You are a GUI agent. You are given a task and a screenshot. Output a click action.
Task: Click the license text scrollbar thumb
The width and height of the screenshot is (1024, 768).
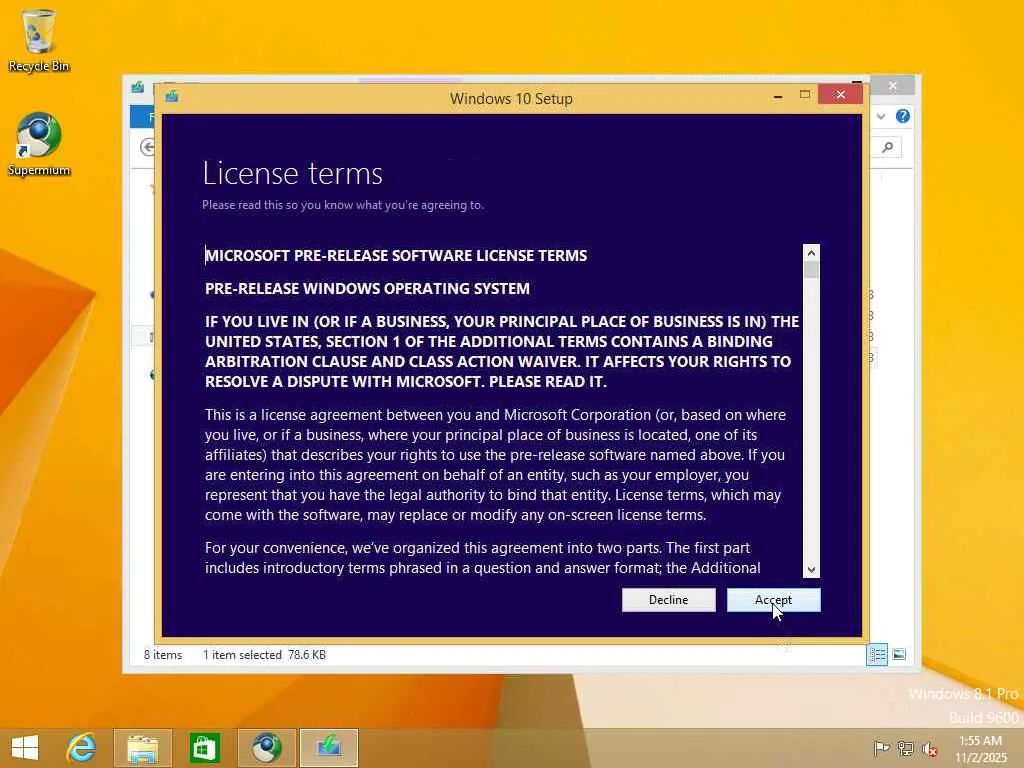[811, 270]
